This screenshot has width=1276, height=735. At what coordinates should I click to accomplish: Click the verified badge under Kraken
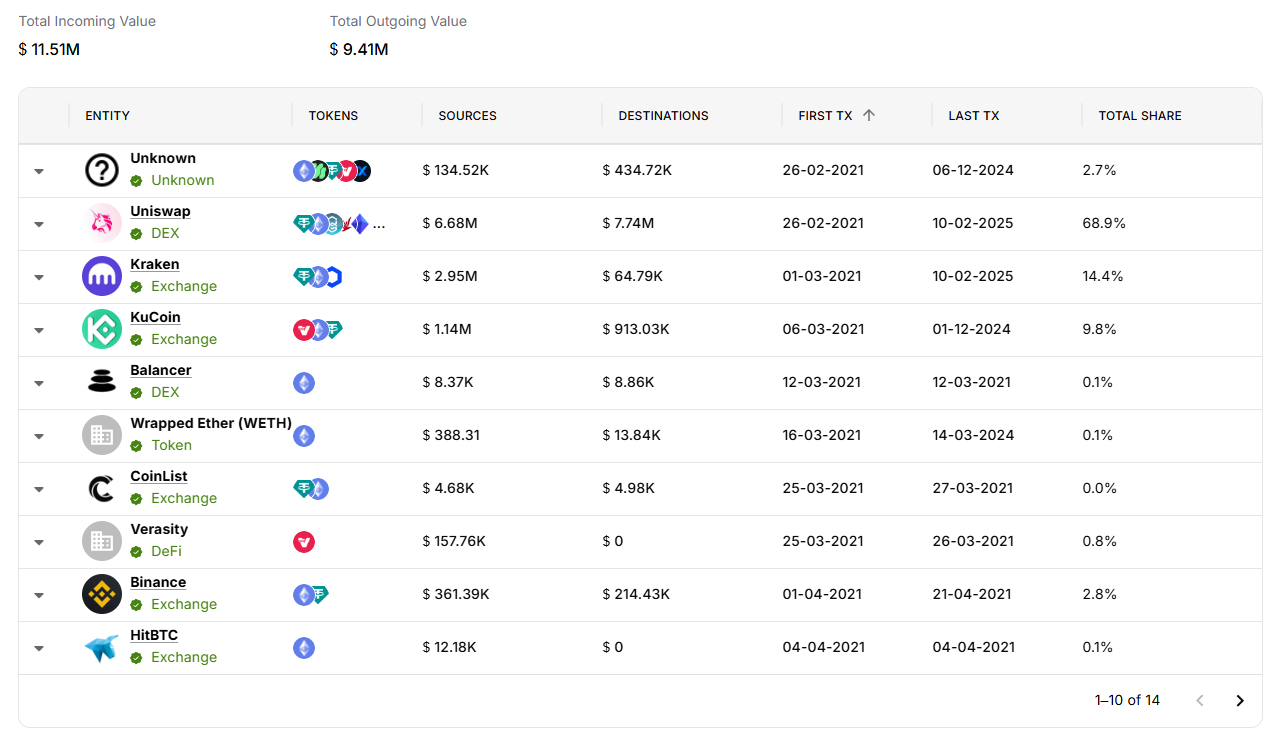click(136, 287)
